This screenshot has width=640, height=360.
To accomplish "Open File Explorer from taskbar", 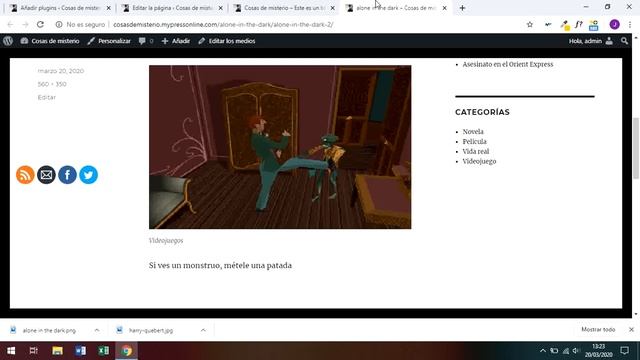I will tap(57, 351).
